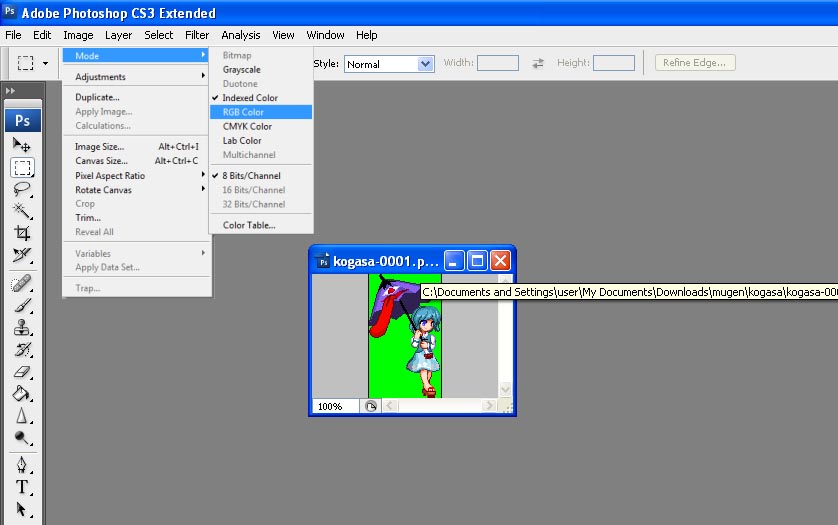This screenshot has width=838, height=525.
Task: Choose Grayscale mode
Action: point(260,70)
